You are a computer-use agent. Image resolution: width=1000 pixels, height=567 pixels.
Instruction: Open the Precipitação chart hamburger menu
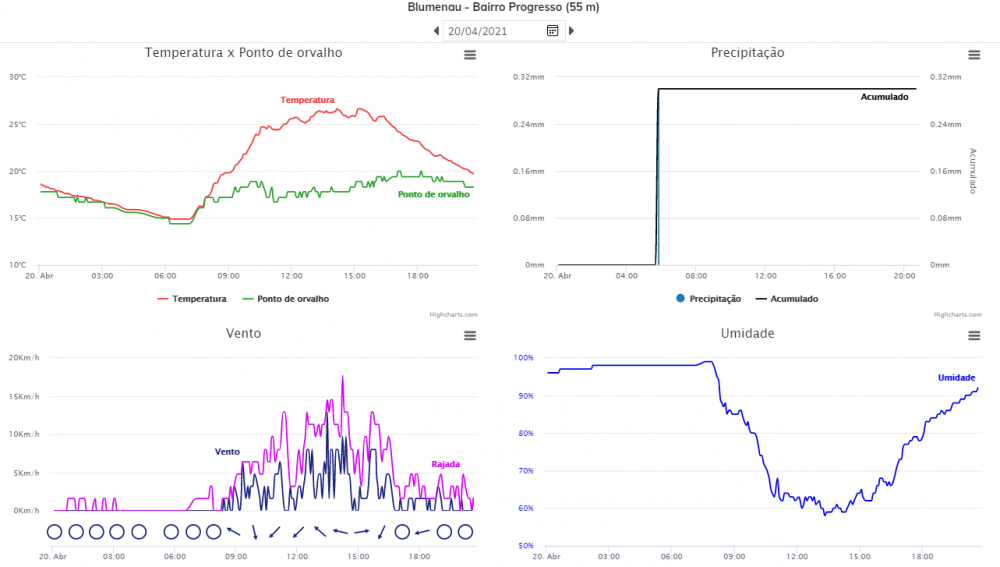[x=974, y=56]
